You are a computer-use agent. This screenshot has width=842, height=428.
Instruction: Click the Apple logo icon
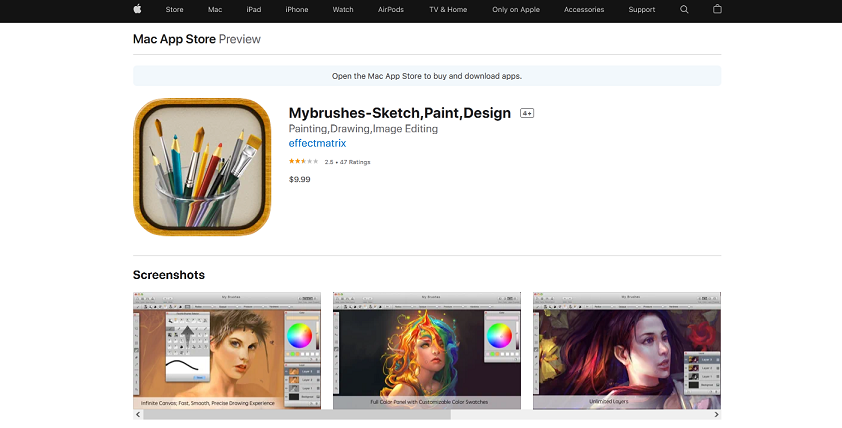pos(137,9)
